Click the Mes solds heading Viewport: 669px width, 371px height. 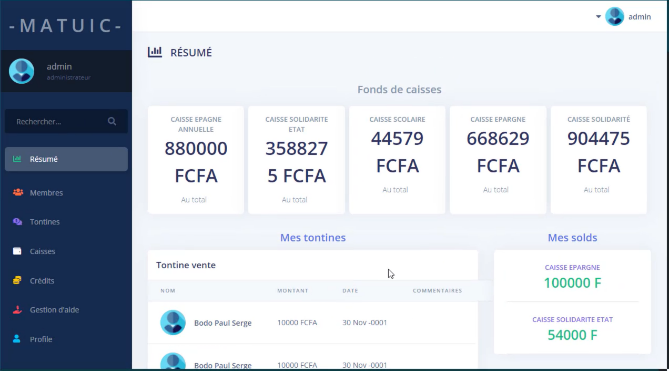(x=573, y=238)
